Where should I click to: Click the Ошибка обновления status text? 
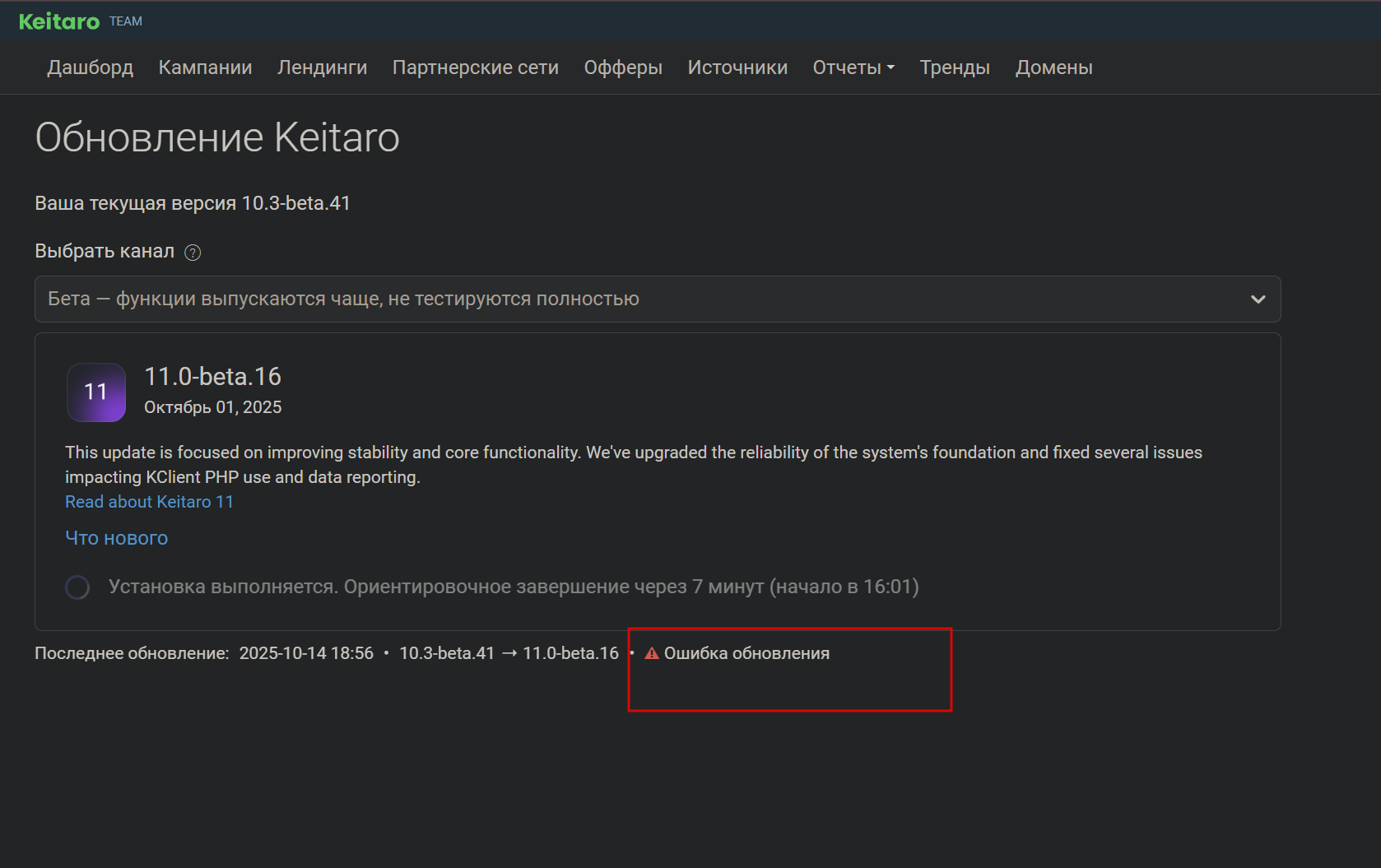(746, 653)
